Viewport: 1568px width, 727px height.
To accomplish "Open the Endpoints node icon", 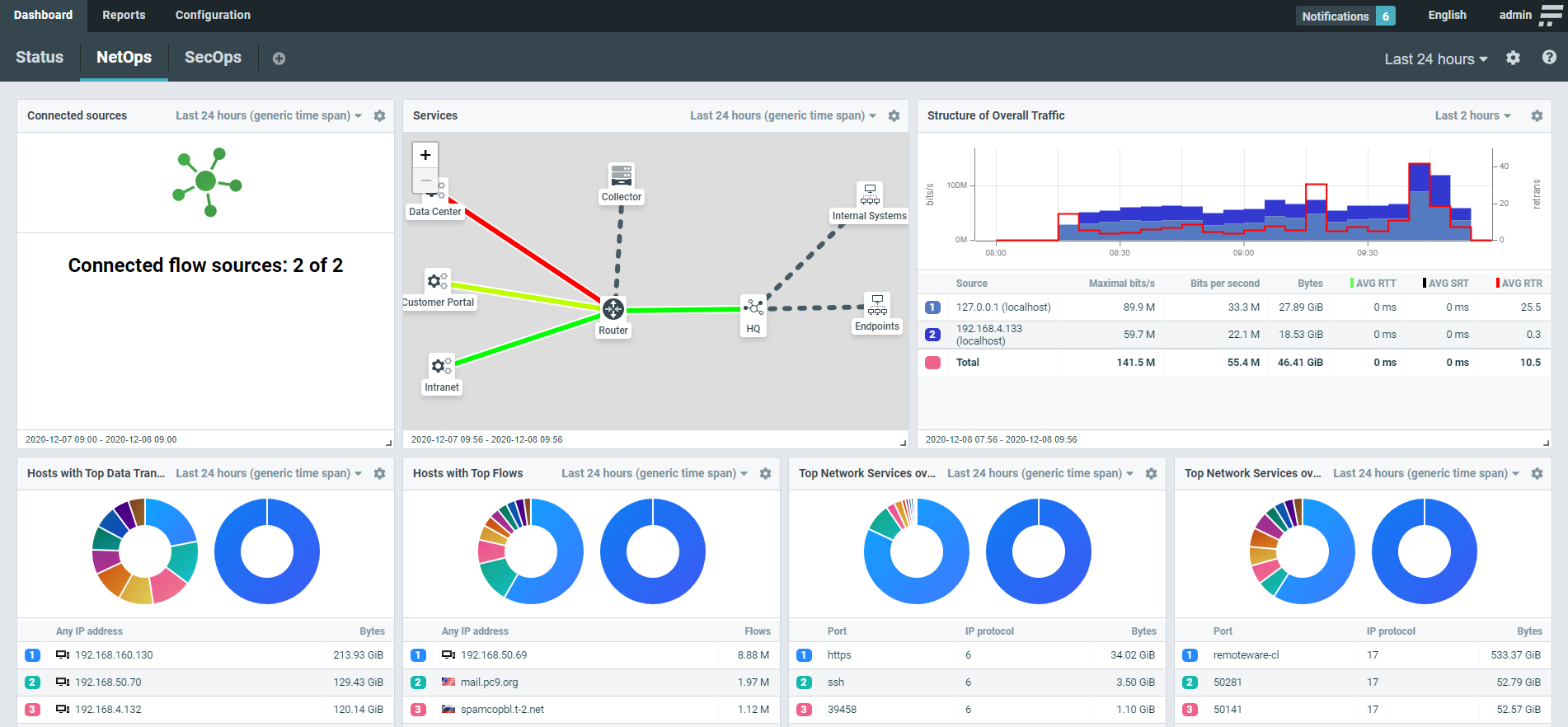I will click(x=877, y=304).
